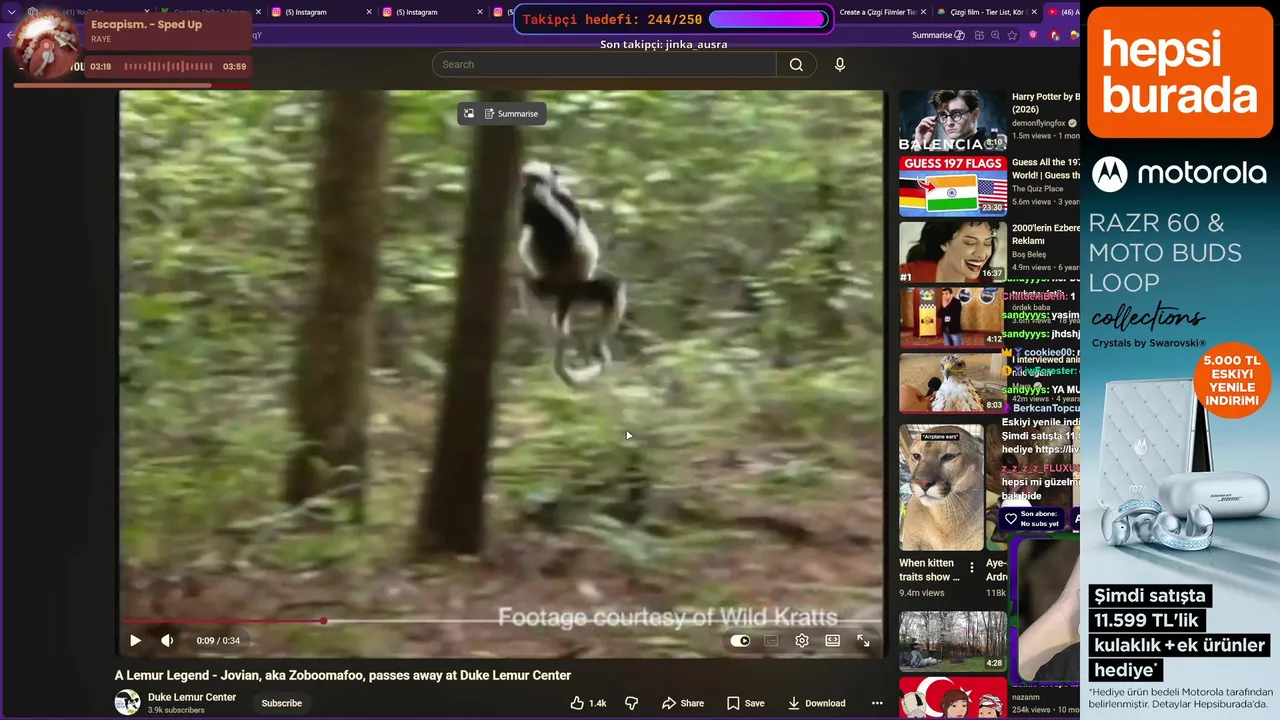Dislike the video with the thumbs down
1280x720 pixels.
click(x=631, y=703)
